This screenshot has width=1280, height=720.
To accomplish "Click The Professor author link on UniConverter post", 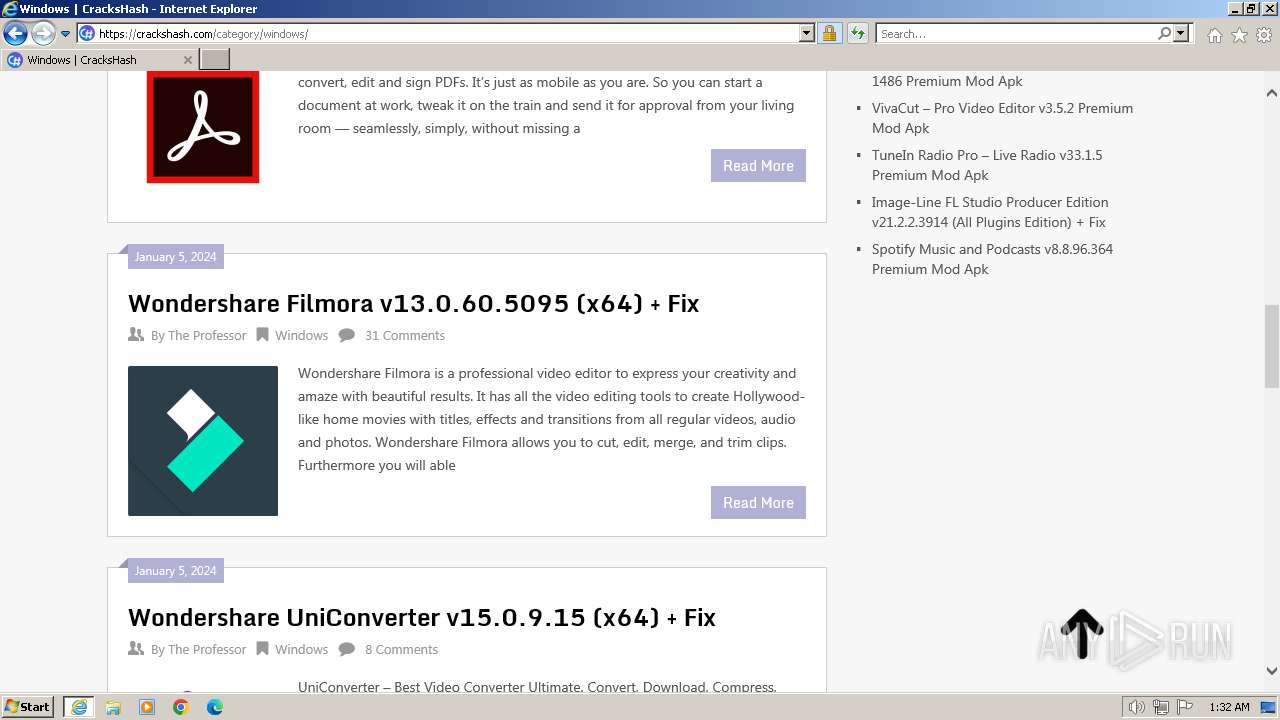I will (207, 650).
